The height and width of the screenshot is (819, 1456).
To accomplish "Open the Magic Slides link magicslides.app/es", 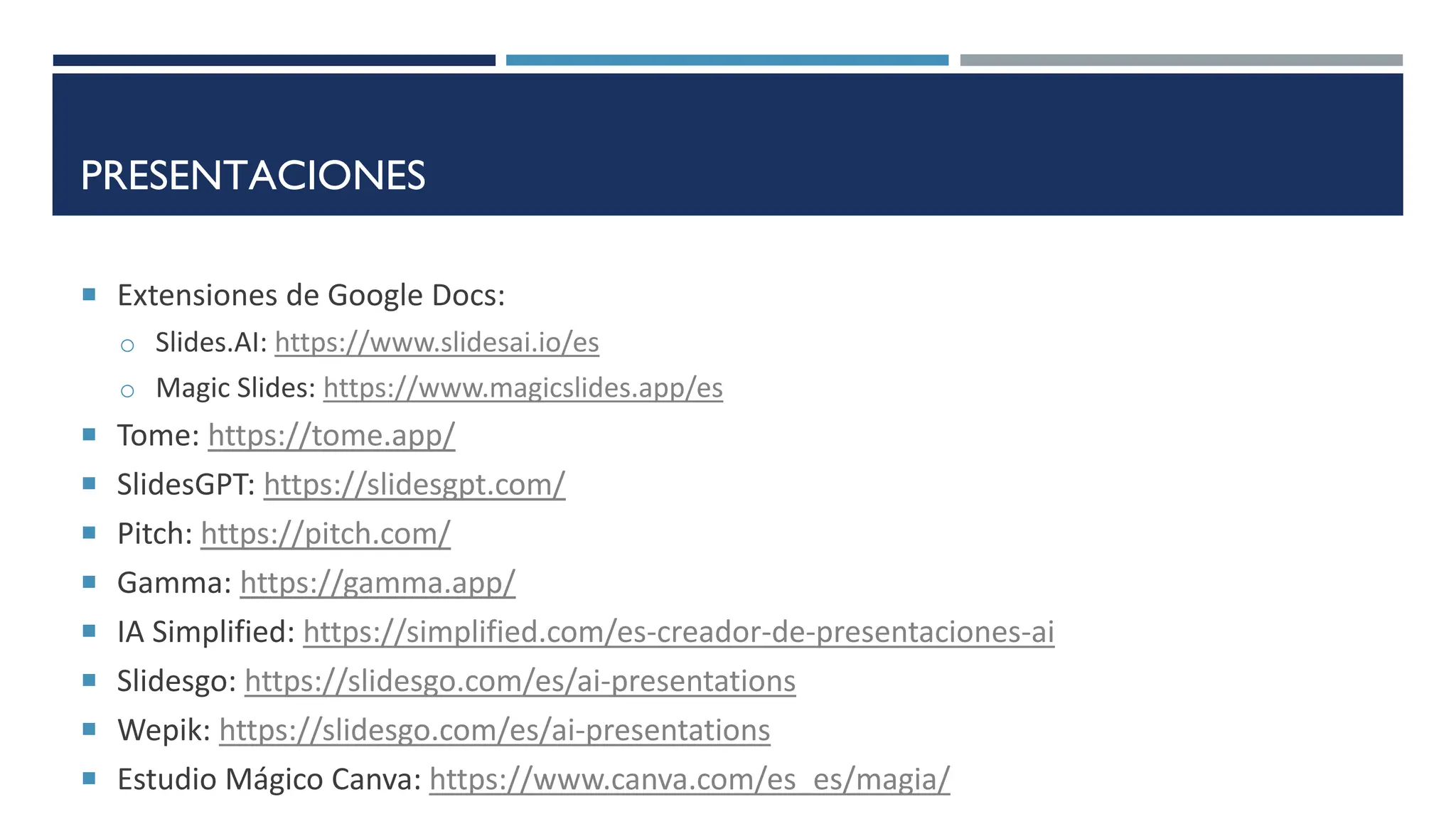I will pyautogui.click(x=523, y=388).
